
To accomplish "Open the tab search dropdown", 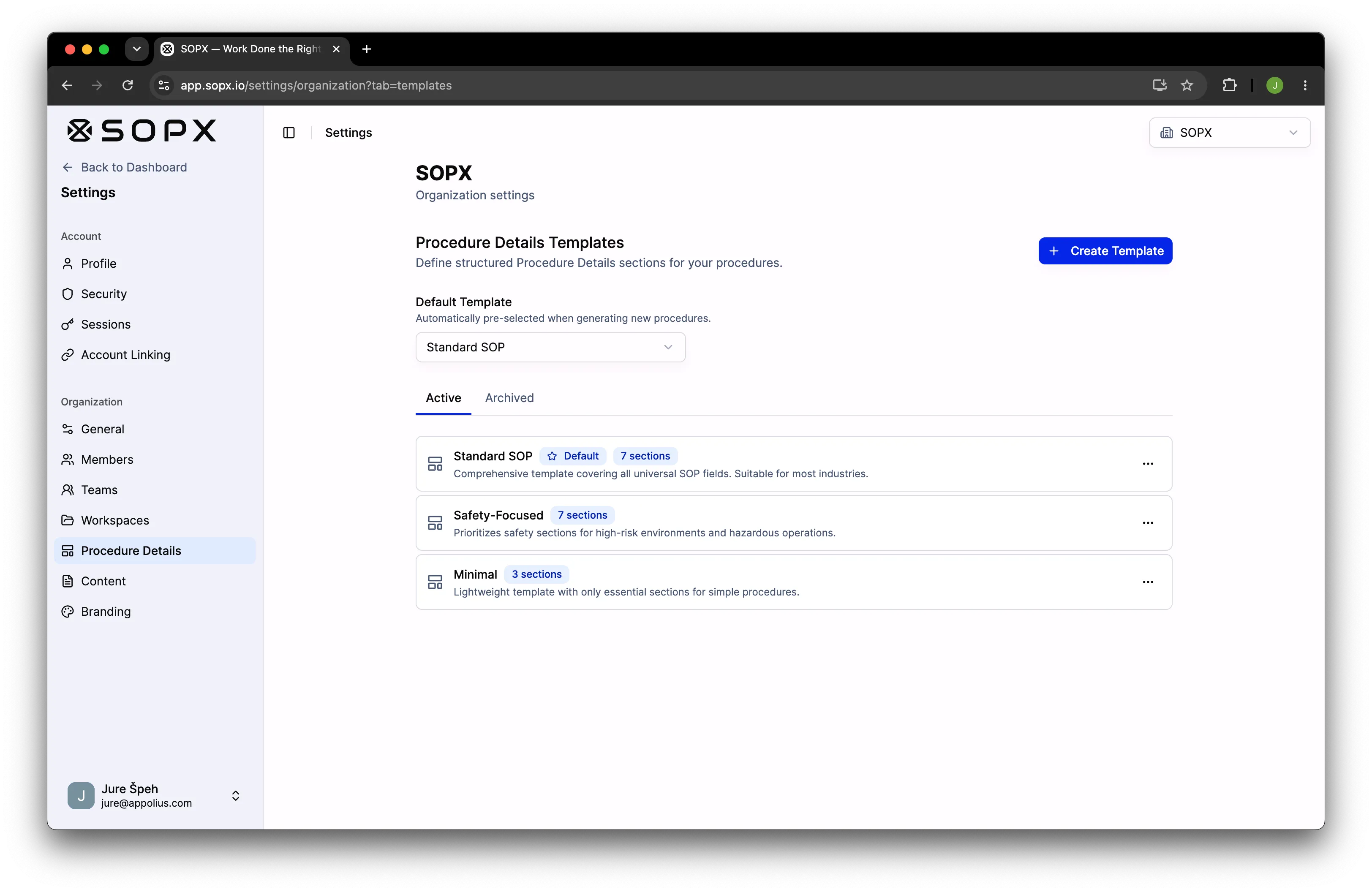I will [x=136, y=49].
